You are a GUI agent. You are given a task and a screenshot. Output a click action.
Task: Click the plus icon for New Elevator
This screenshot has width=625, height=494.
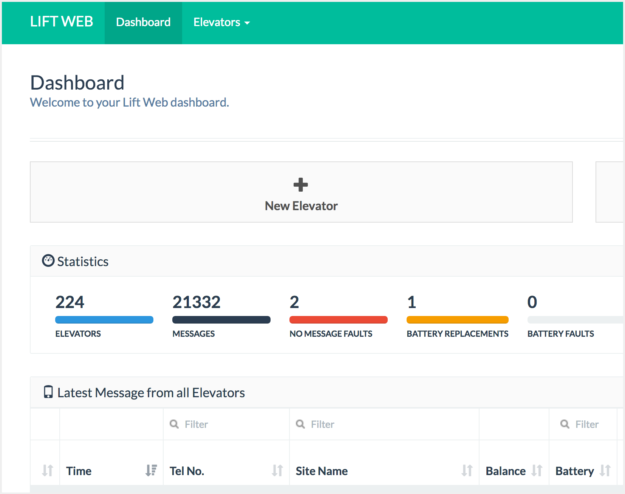(301, 184)
